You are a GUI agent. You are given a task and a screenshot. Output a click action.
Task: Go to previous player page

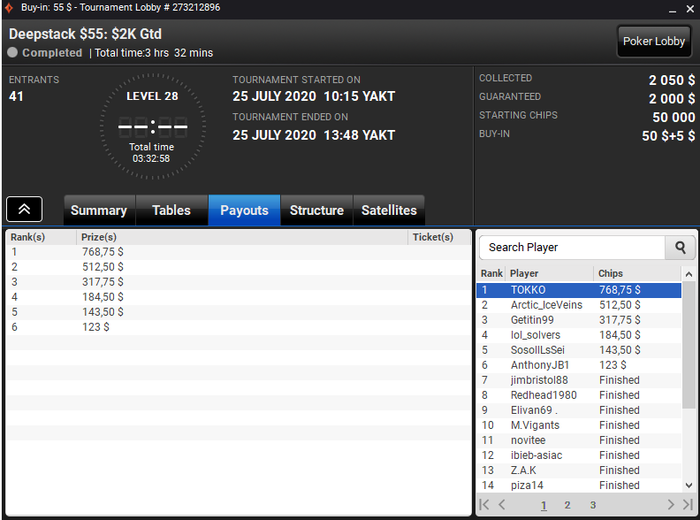tap(502, 505)
